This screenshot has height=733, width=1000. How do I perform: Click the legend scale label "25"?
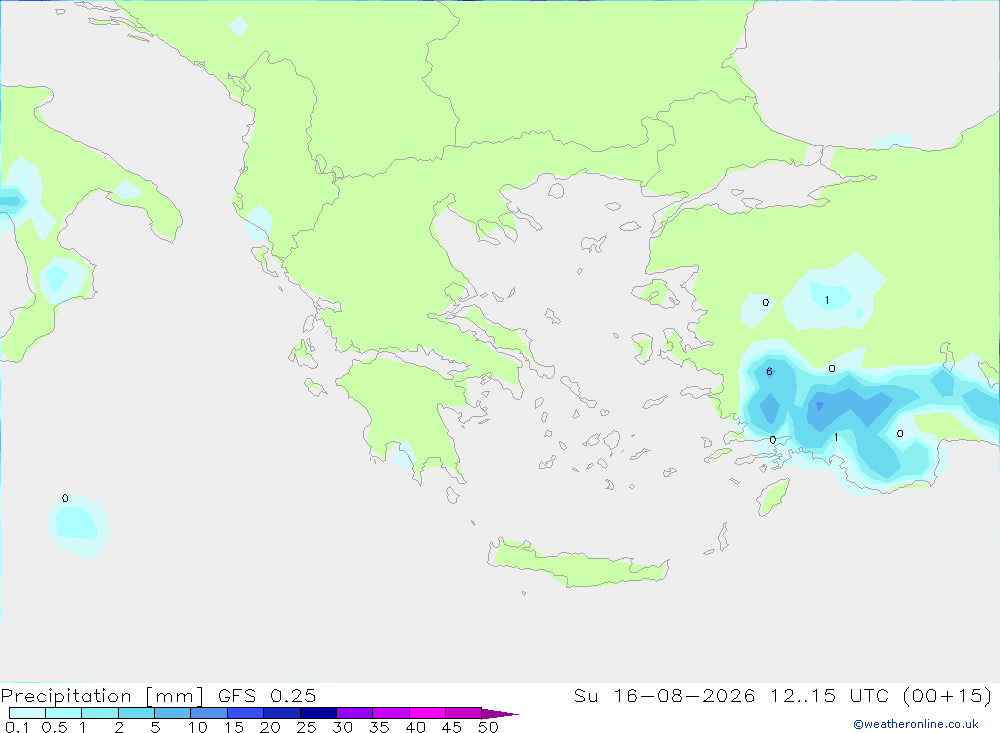pos(306,727)
